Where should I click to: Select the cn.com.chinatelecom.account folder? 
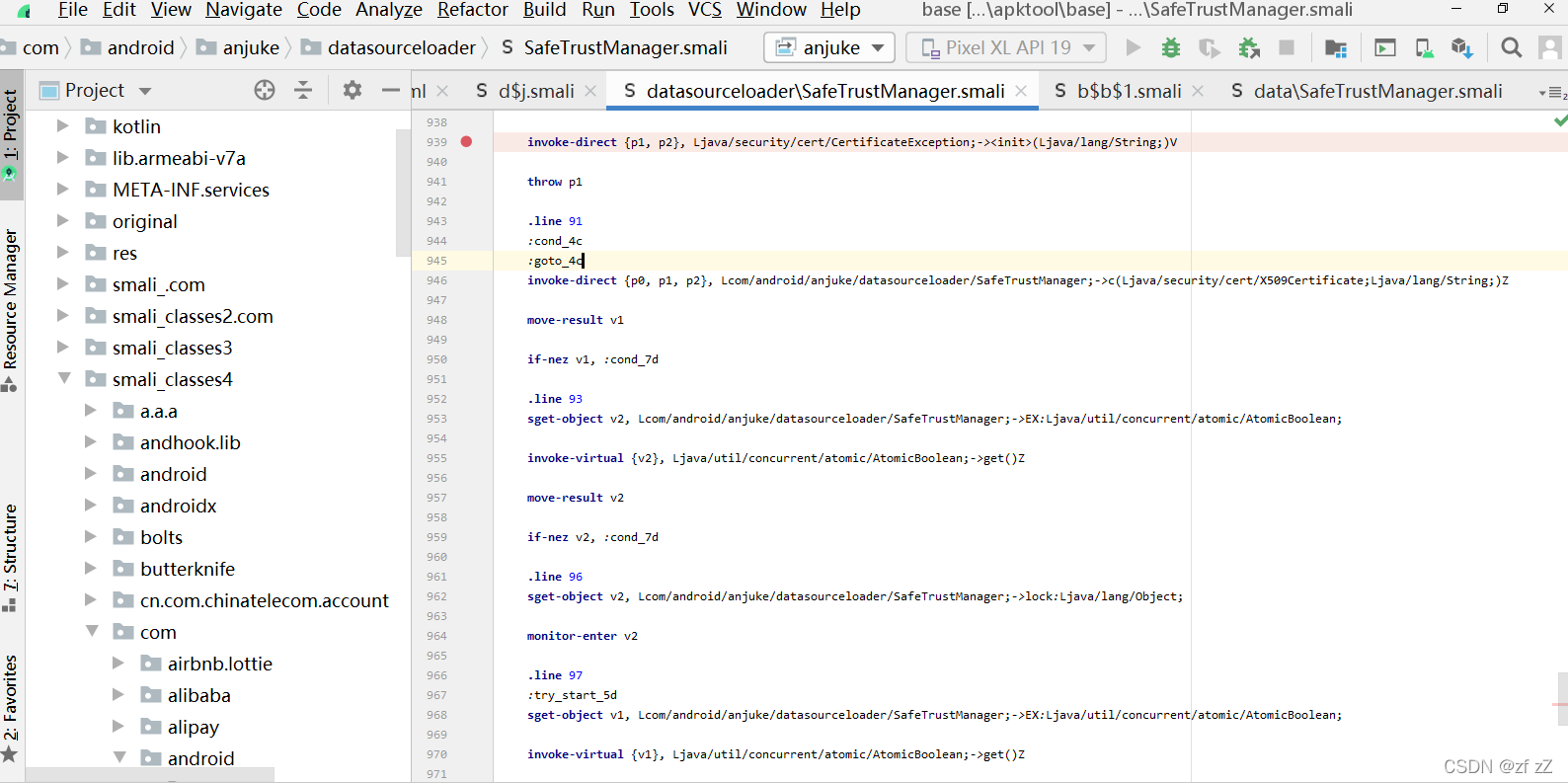point(264,600)
